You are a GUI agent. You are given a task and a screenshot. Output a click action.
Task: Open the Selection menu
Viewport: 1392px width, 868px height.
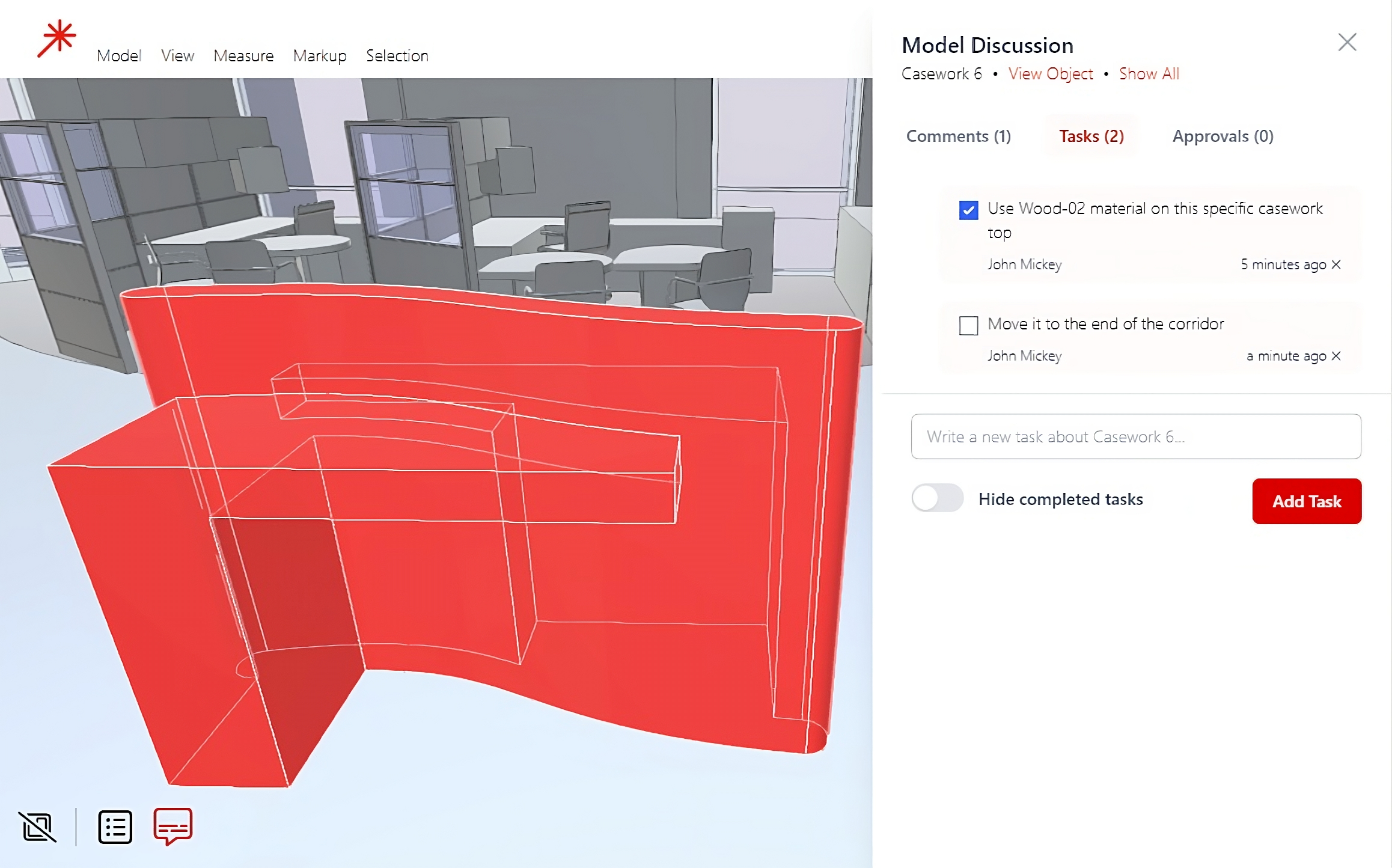(397, 56)
